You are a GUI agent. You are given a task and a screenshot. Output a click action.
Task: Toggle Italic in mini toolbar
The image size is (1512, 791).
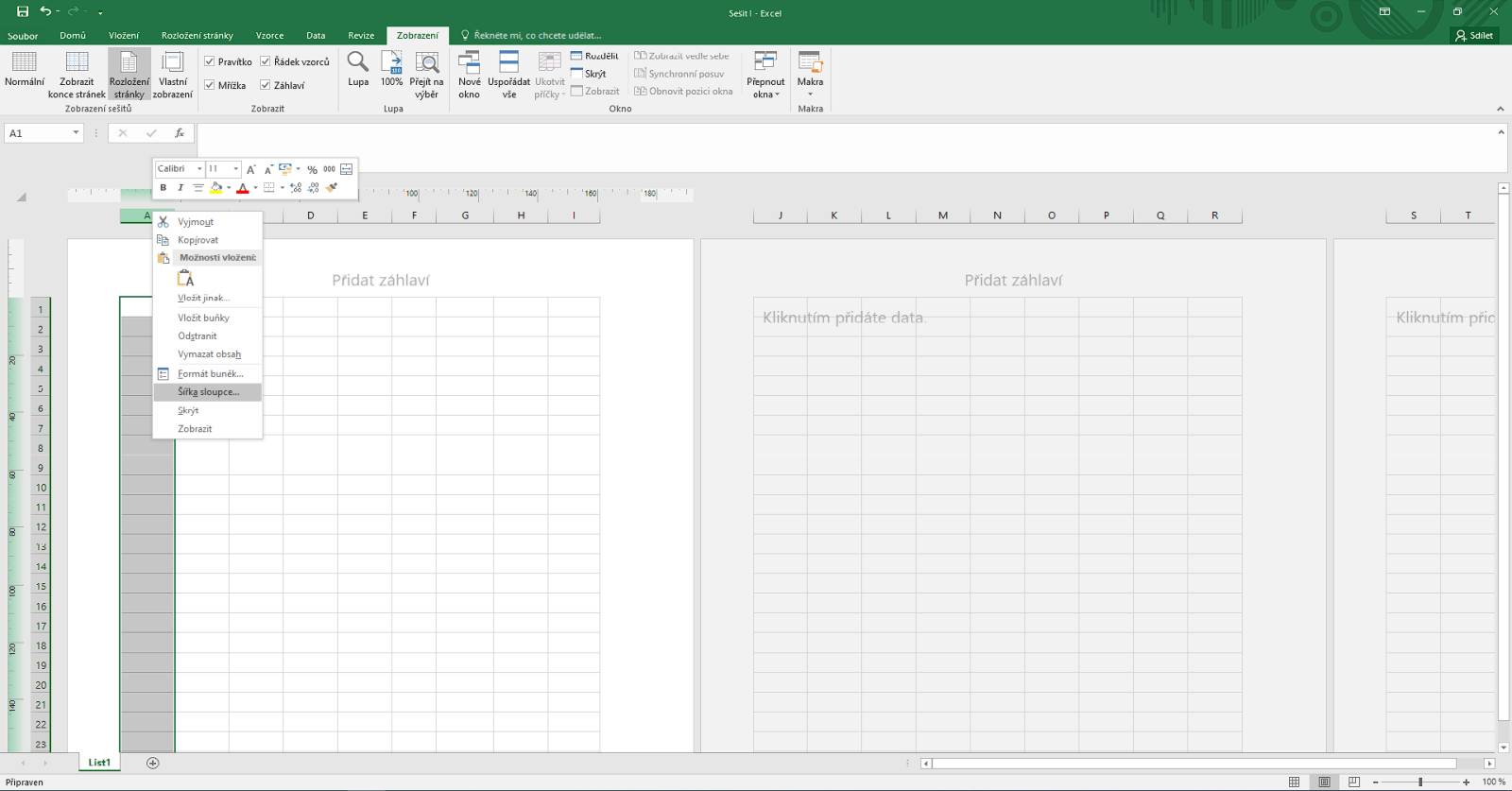(180, 188)
